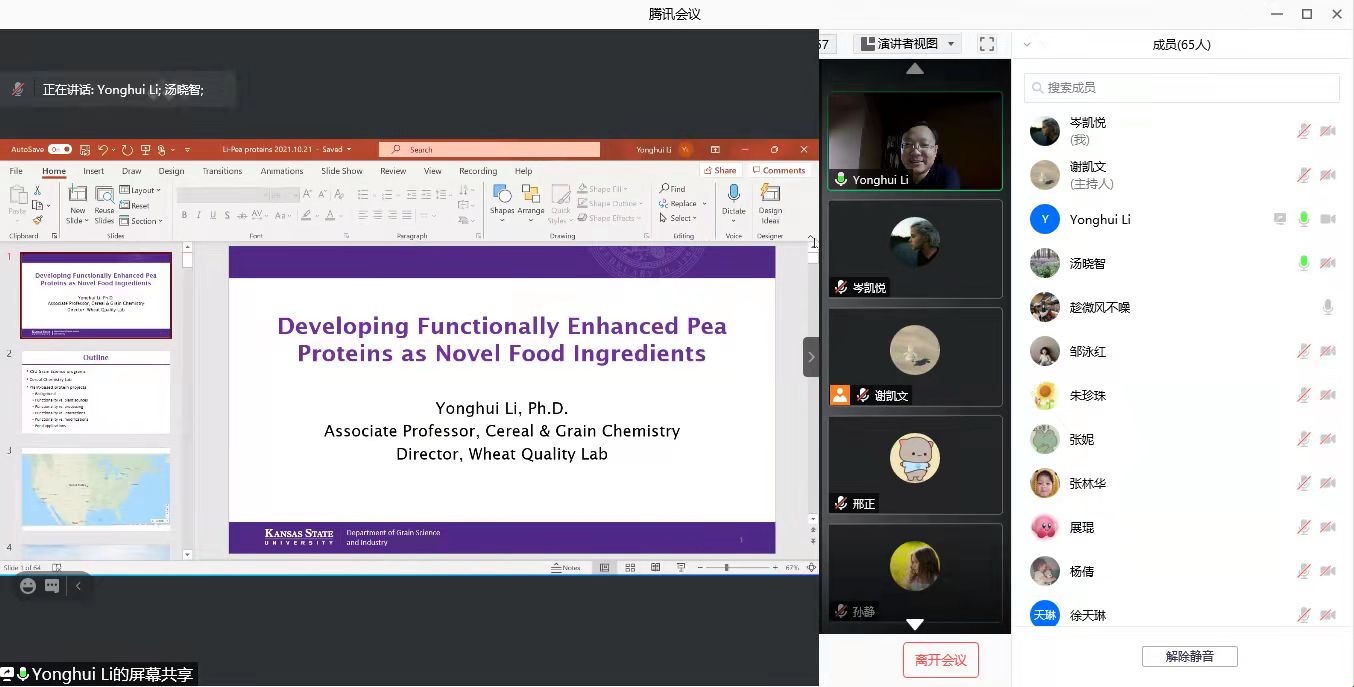Switch to the Animations tab

point(282,171)
